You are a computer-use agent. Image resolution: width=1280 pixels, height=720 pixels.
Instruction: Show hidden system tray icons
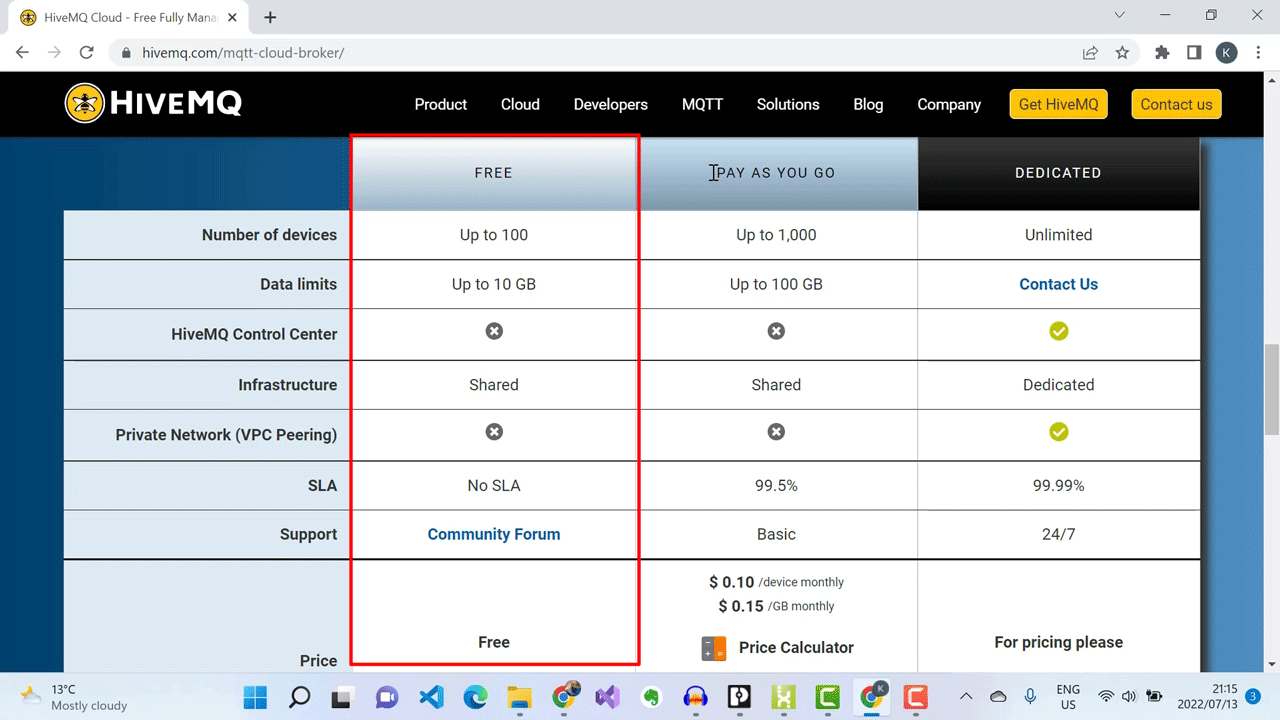click(966, 696)
